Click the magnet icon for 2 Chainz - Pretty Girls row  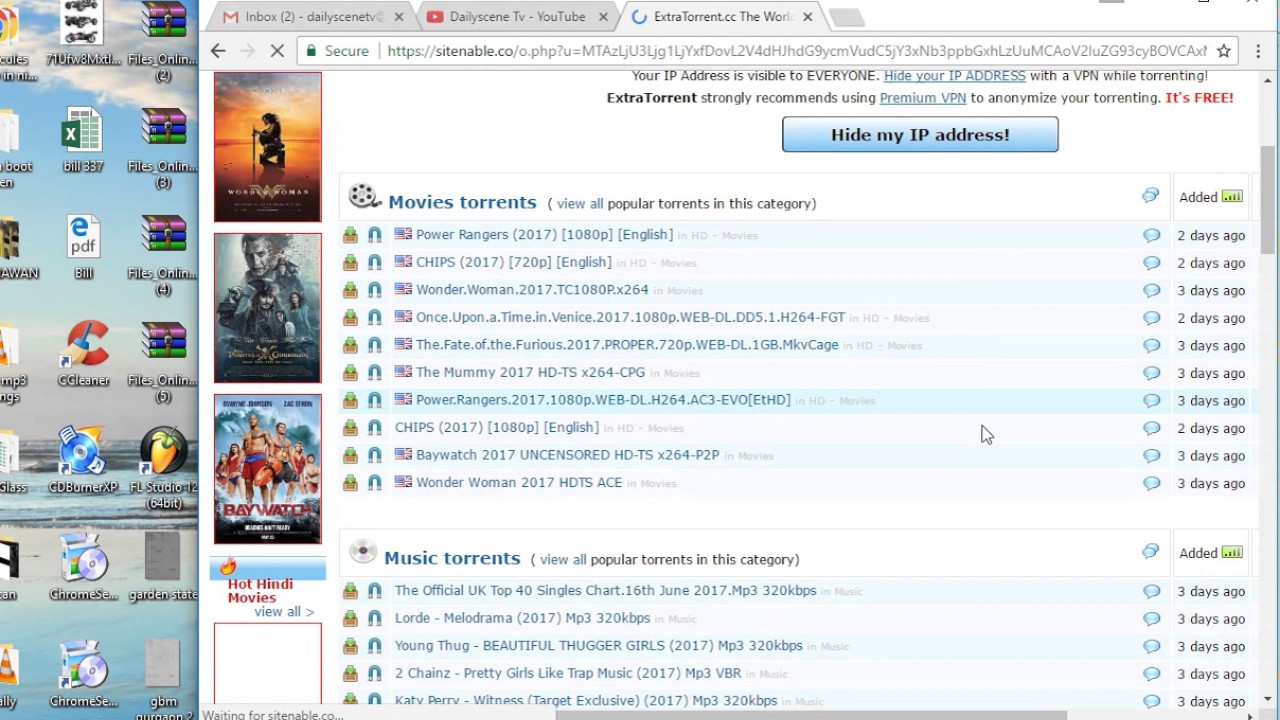(374, 674)
